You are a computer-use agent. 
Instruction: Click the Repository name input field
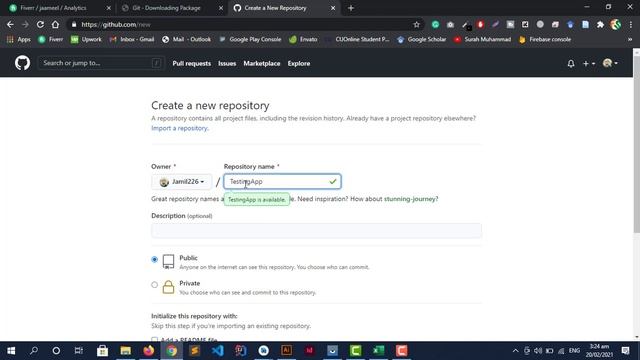pos(282,182)
